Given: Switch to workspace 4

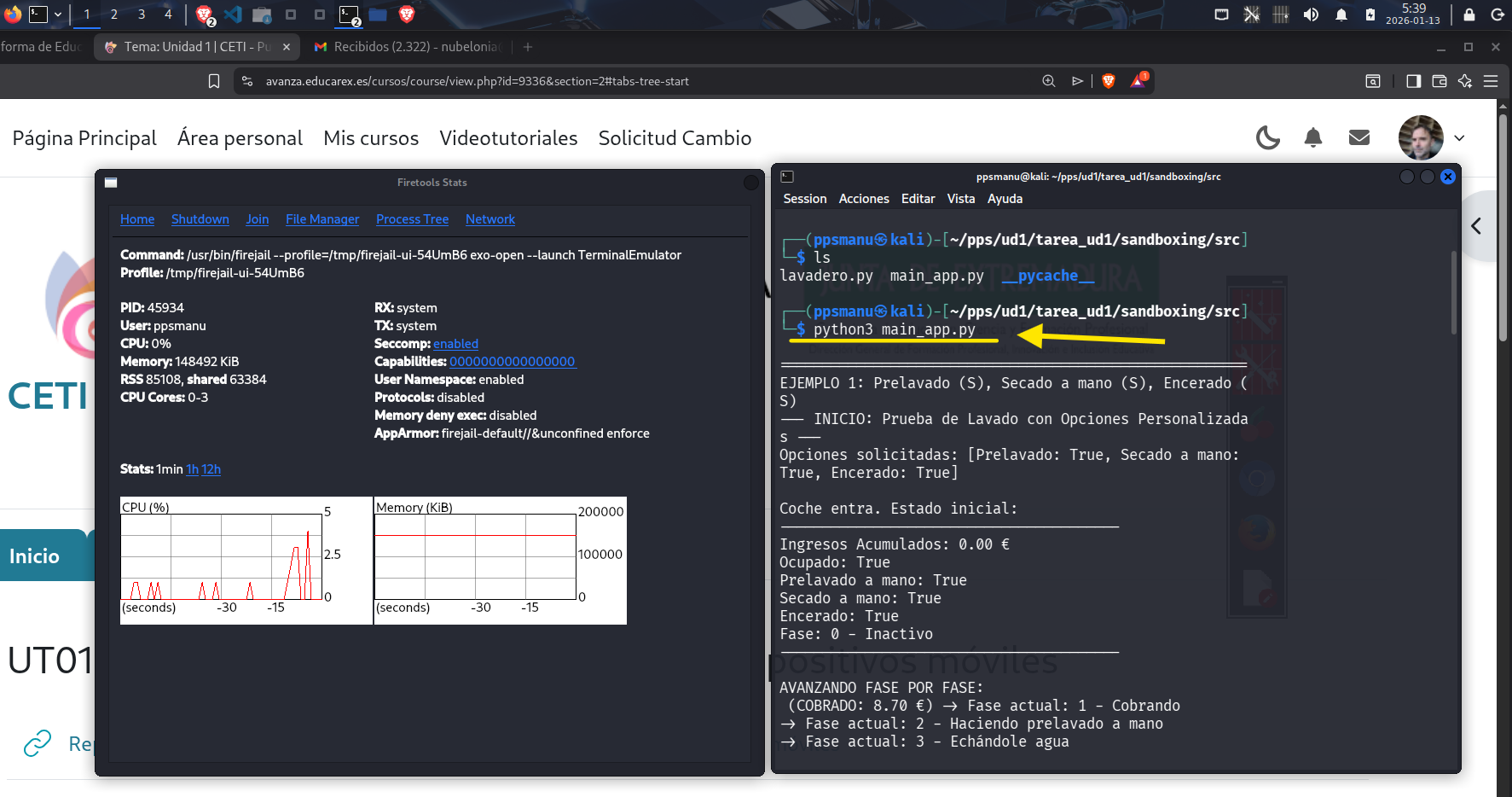Looking at the screenshot, I should pos(168,15).
